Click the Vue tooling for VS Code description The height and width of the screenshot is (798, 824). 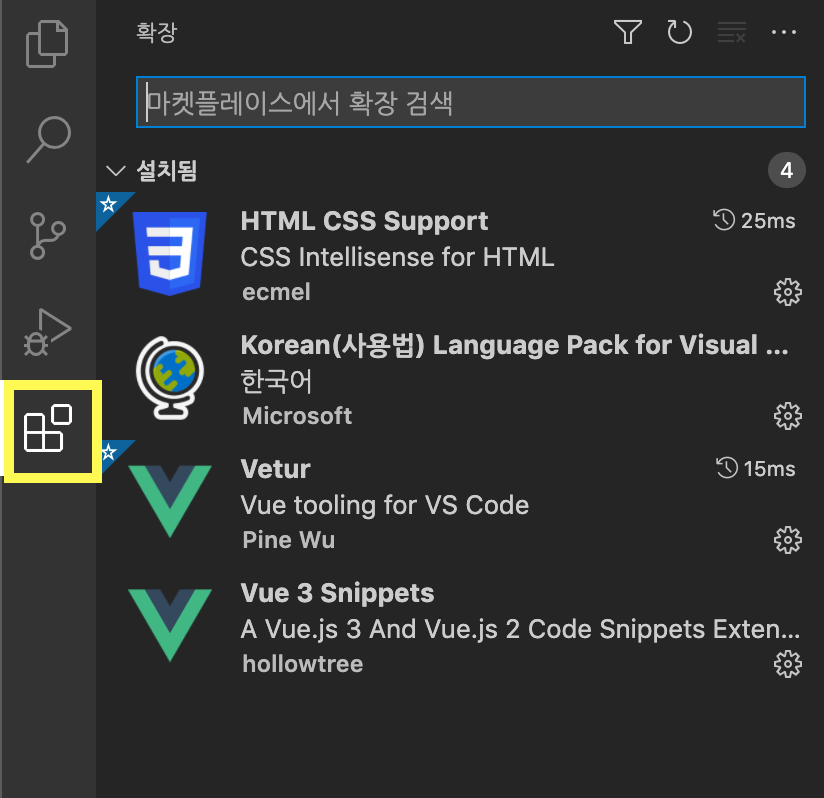pos(385,505)
